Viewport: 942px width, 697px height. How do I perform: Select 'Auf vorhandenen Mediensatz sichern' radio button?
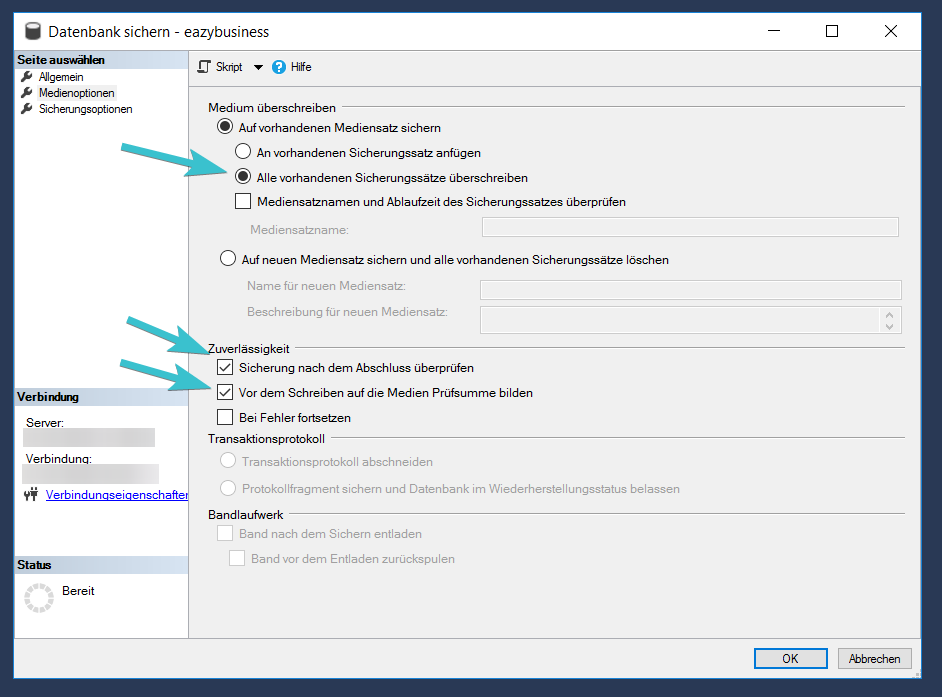pos(225,128)
